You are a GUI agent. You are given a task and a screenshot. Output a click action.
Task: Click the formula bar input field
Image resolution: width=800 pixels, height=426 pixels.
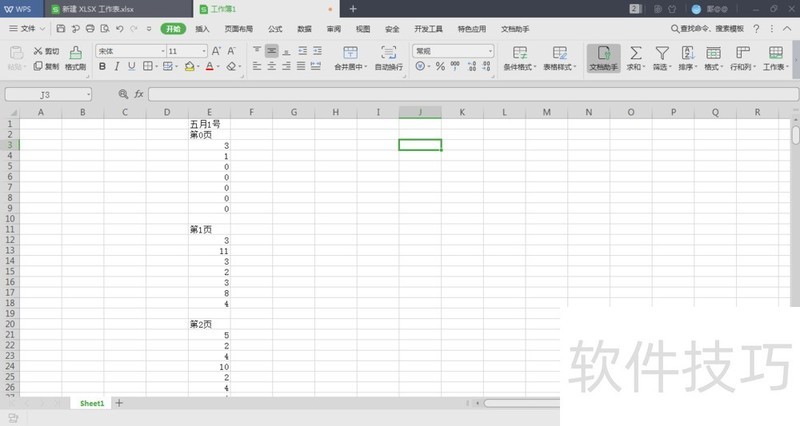coord(473,94)
